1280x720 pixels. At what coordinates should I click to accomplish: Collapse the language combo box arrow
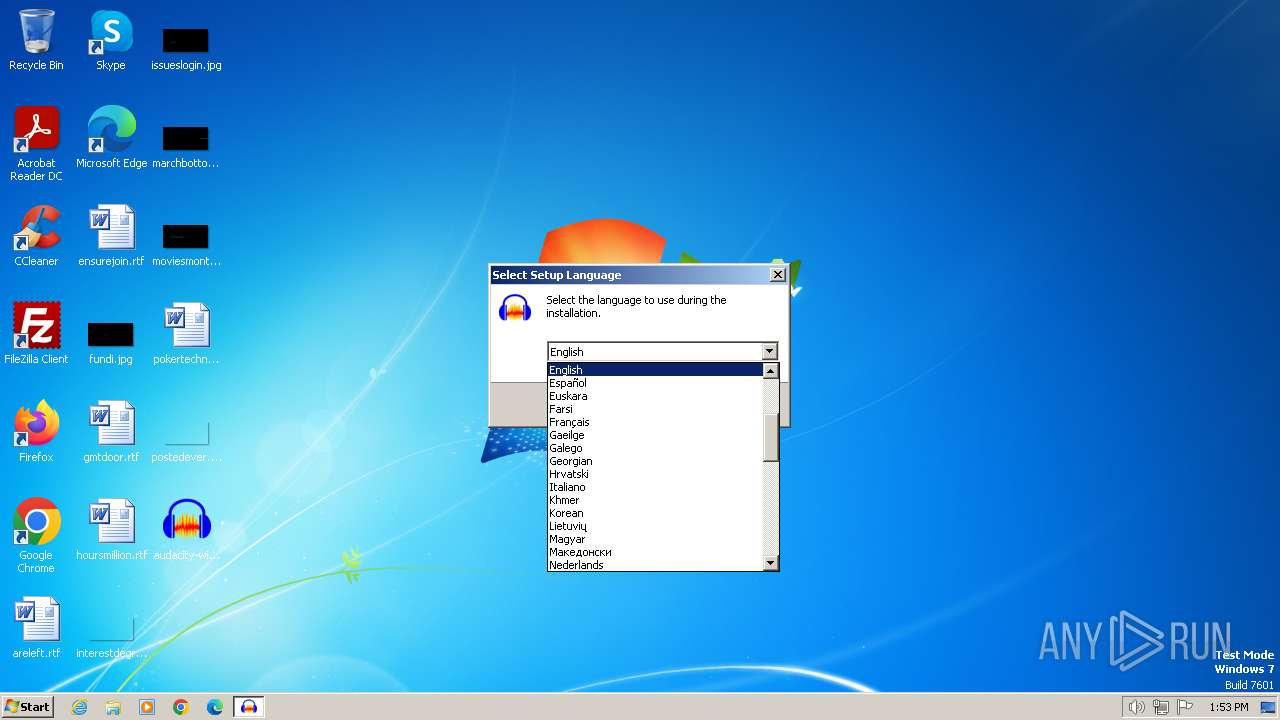[x=769, y=351]
